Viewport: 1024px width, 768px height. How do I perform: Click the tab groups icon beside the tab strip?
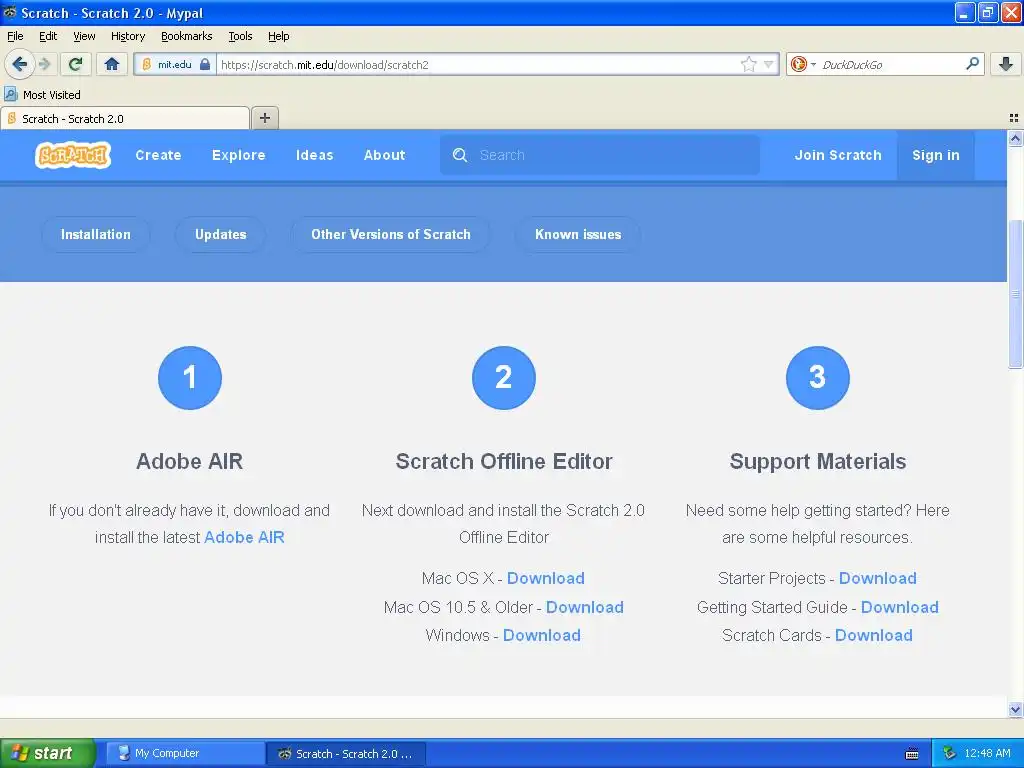pos(1014,118)
